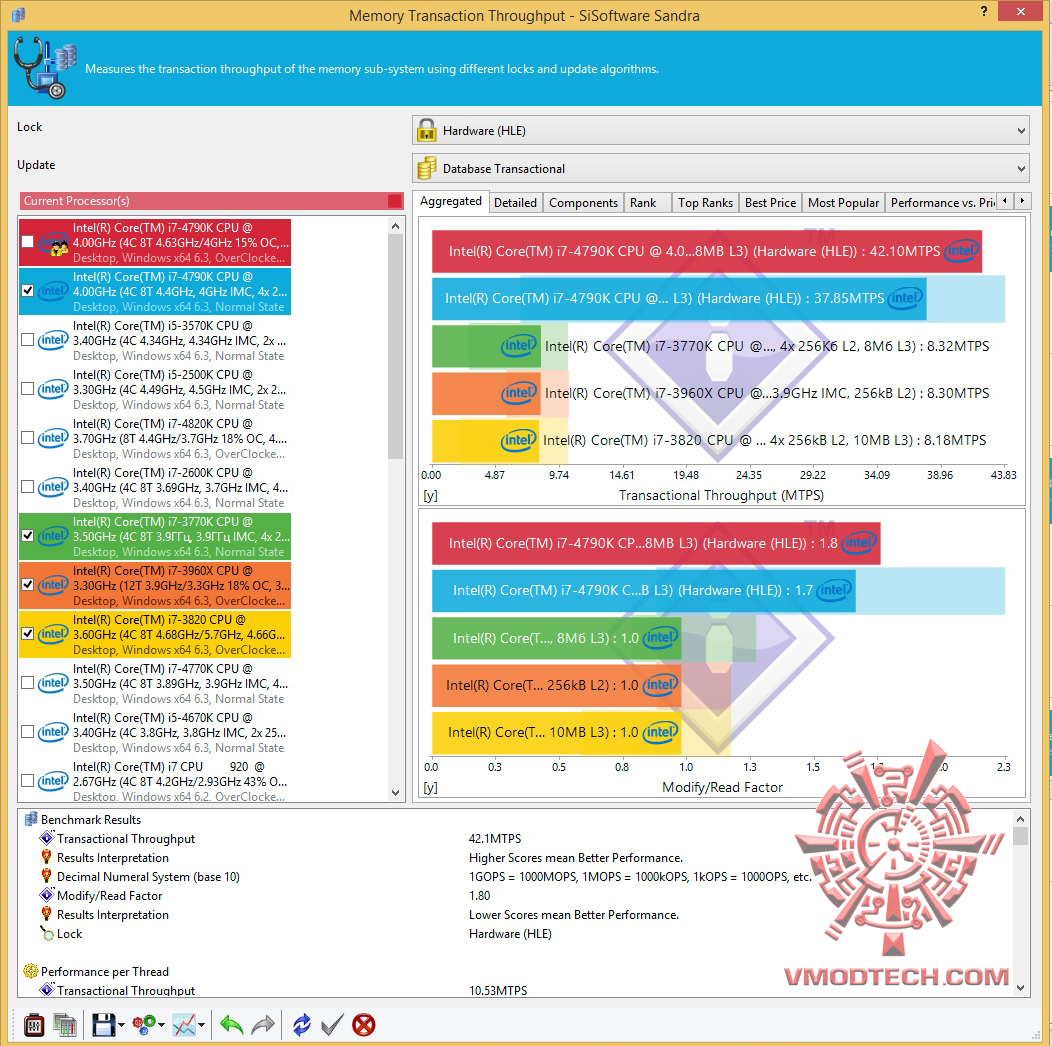Check the i5-3570K processor checkbox

(x=28, y=339)
